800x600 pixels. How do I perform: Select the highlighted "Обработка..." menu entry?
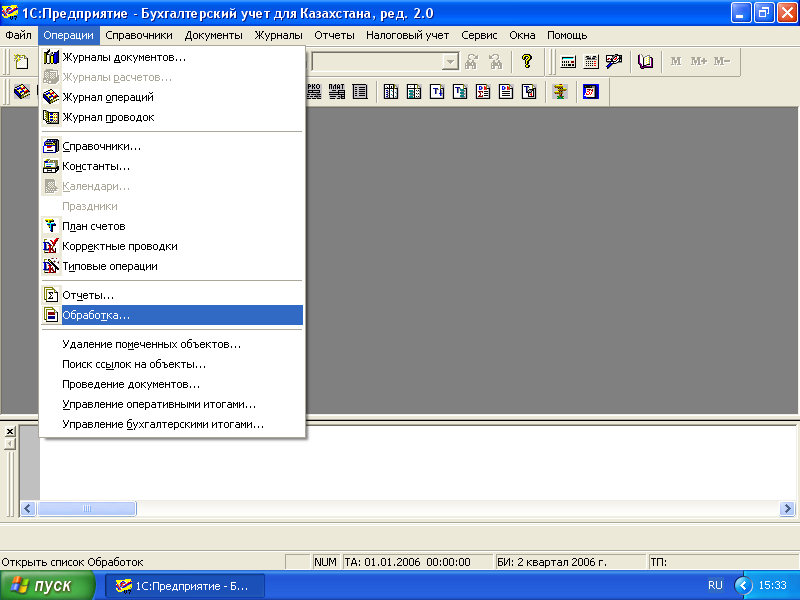coord(96,315)
